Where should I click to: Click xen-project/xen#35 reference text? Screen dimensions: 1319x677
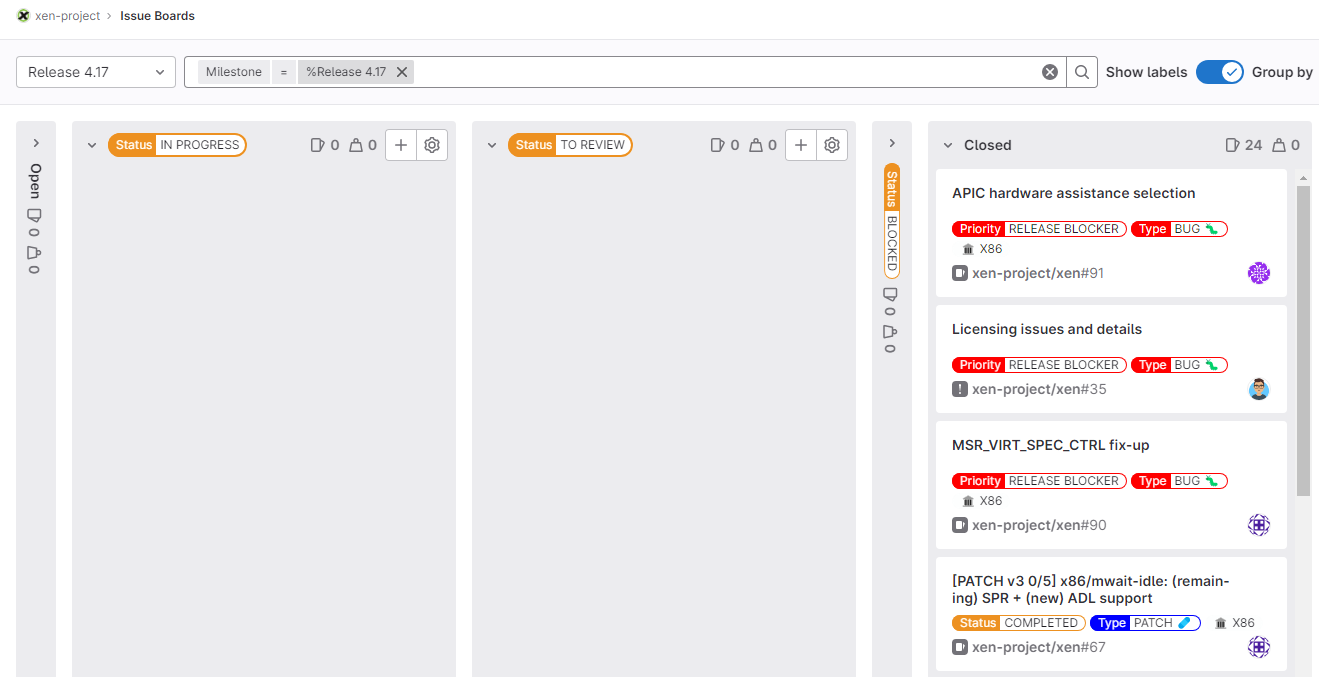coord(1039,389)
